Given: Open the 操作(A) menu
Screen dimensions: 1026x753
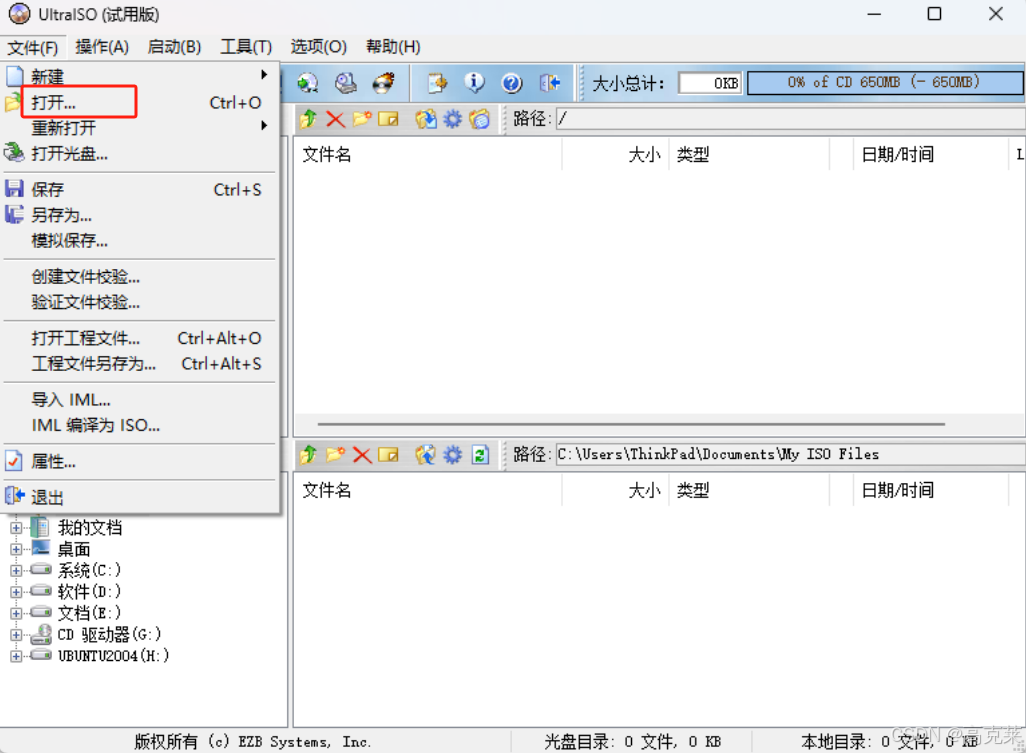Looking at the screenshot, I should tap(102, 47).
